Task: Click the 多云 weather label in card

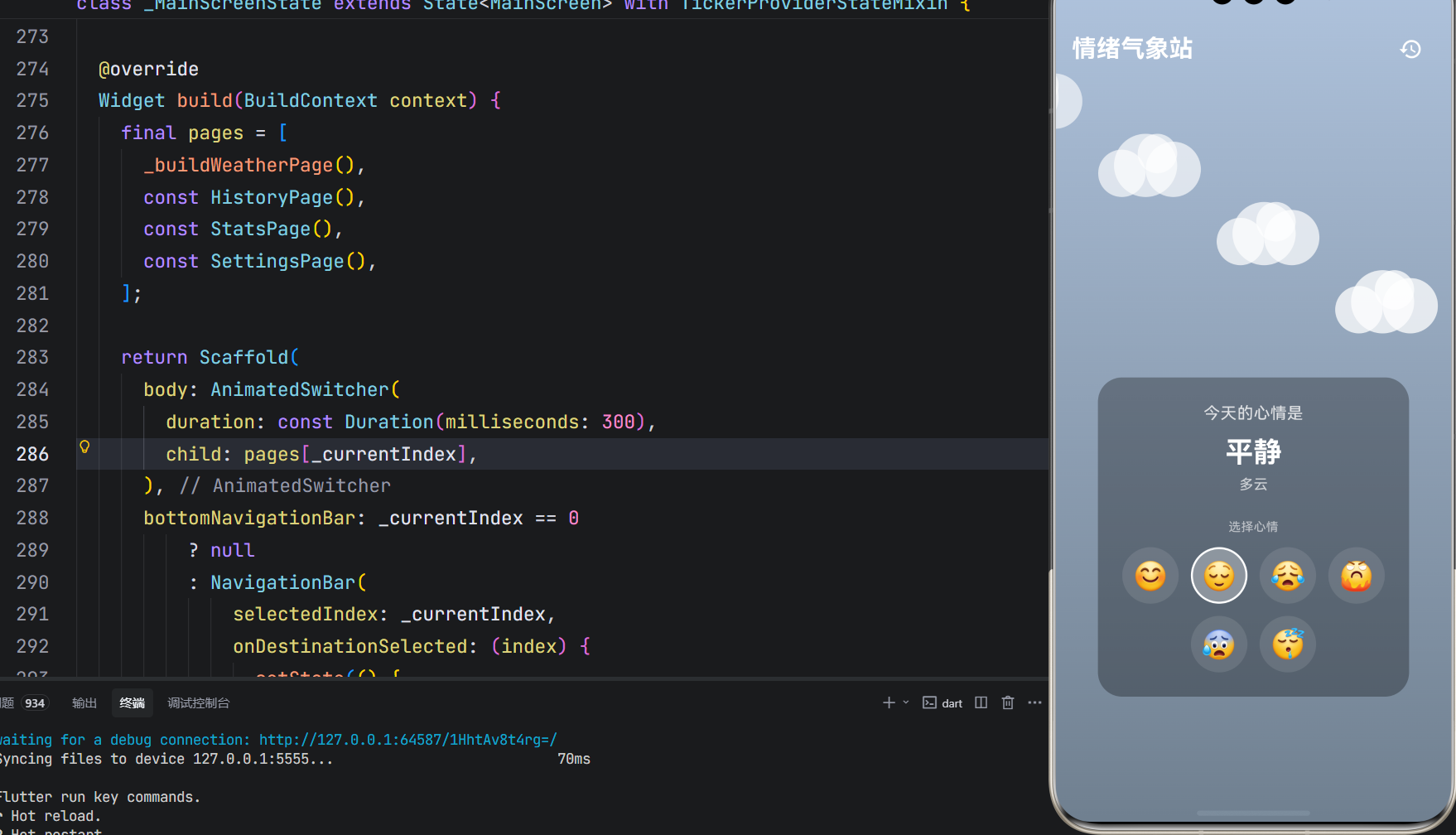Action: point(1253,484)
